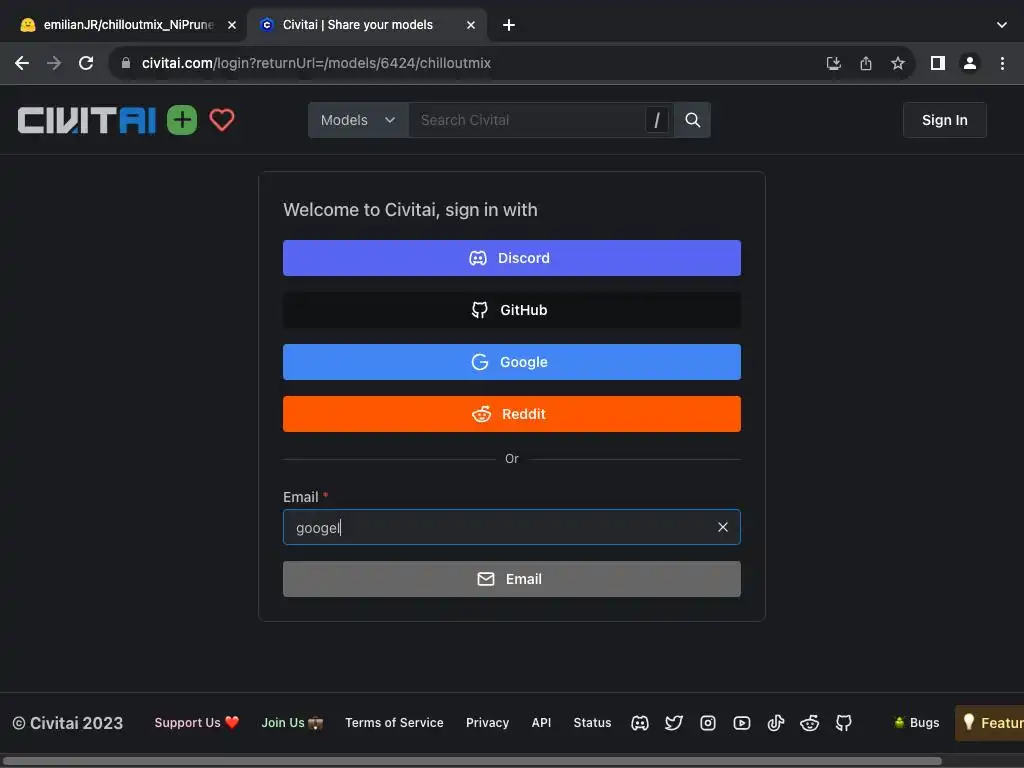Open the Discord footer icon
The image size is (1024, 768).
(x=640, y=723)
